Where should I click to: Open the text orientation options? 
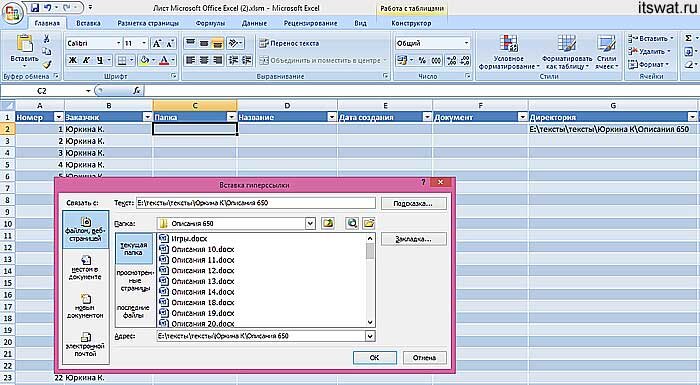pos(235,43)
